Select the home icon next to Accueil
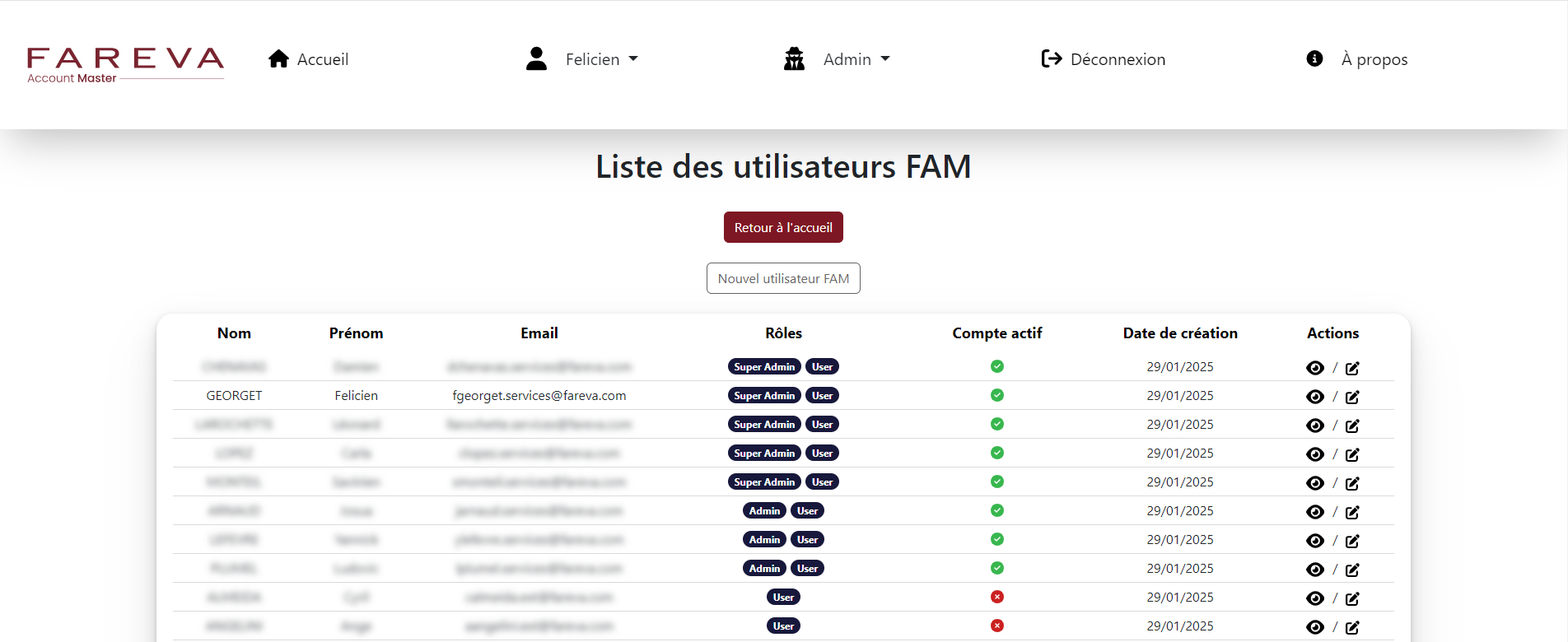Viewport: 1568px width, 642px height. coord(278,58)
